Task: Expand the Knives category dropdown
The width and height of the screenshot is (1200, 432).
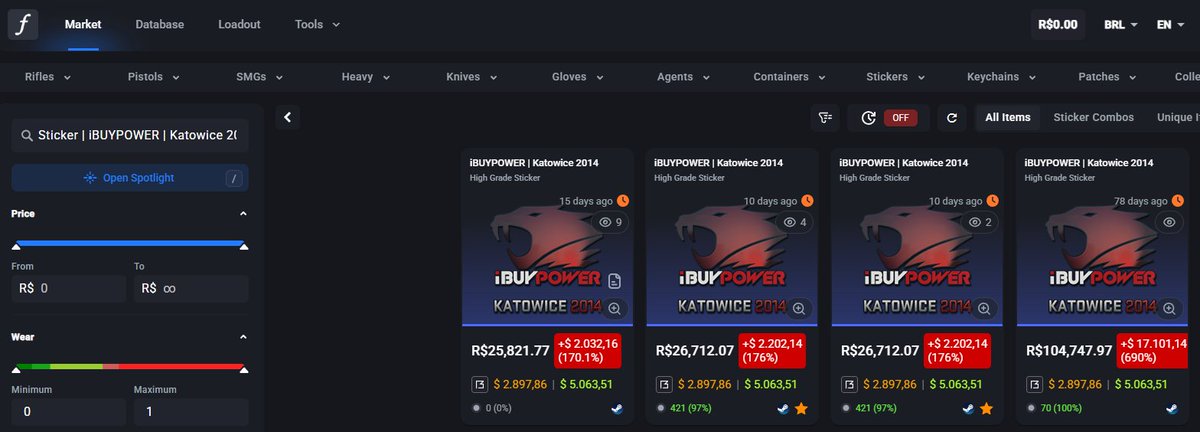Action: 472,76
